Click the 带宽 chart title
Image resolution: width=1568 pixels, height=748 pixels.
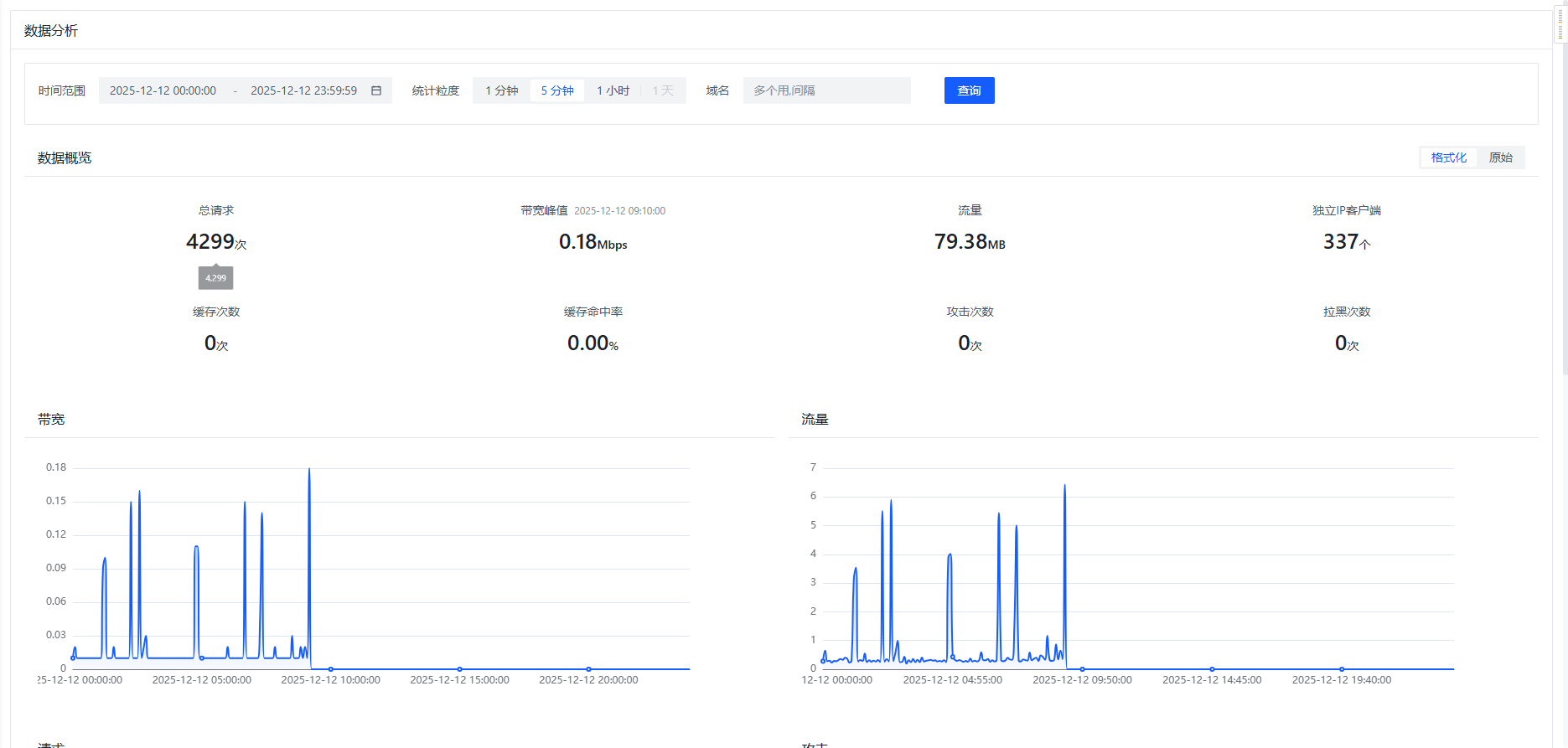[x=51, y=420]
